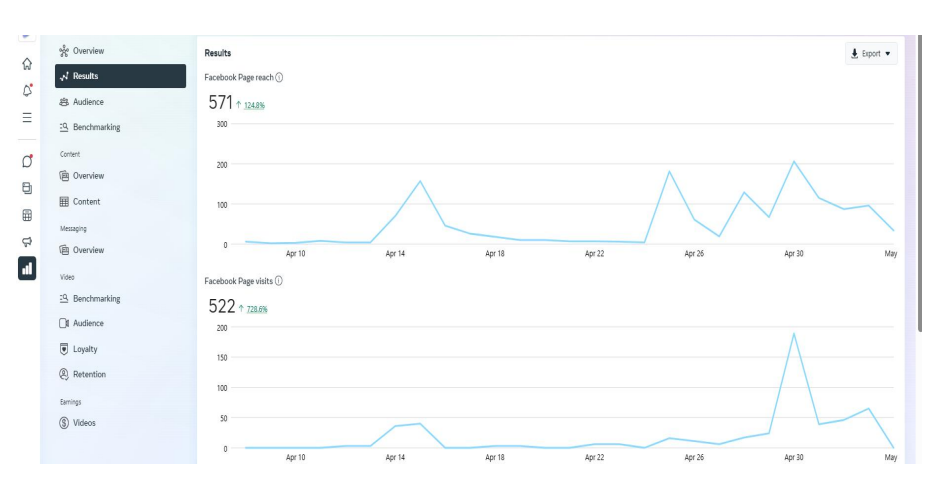Open the Export dropdown
The height and width of the screenshot is (500, 940).
point(871,53)
